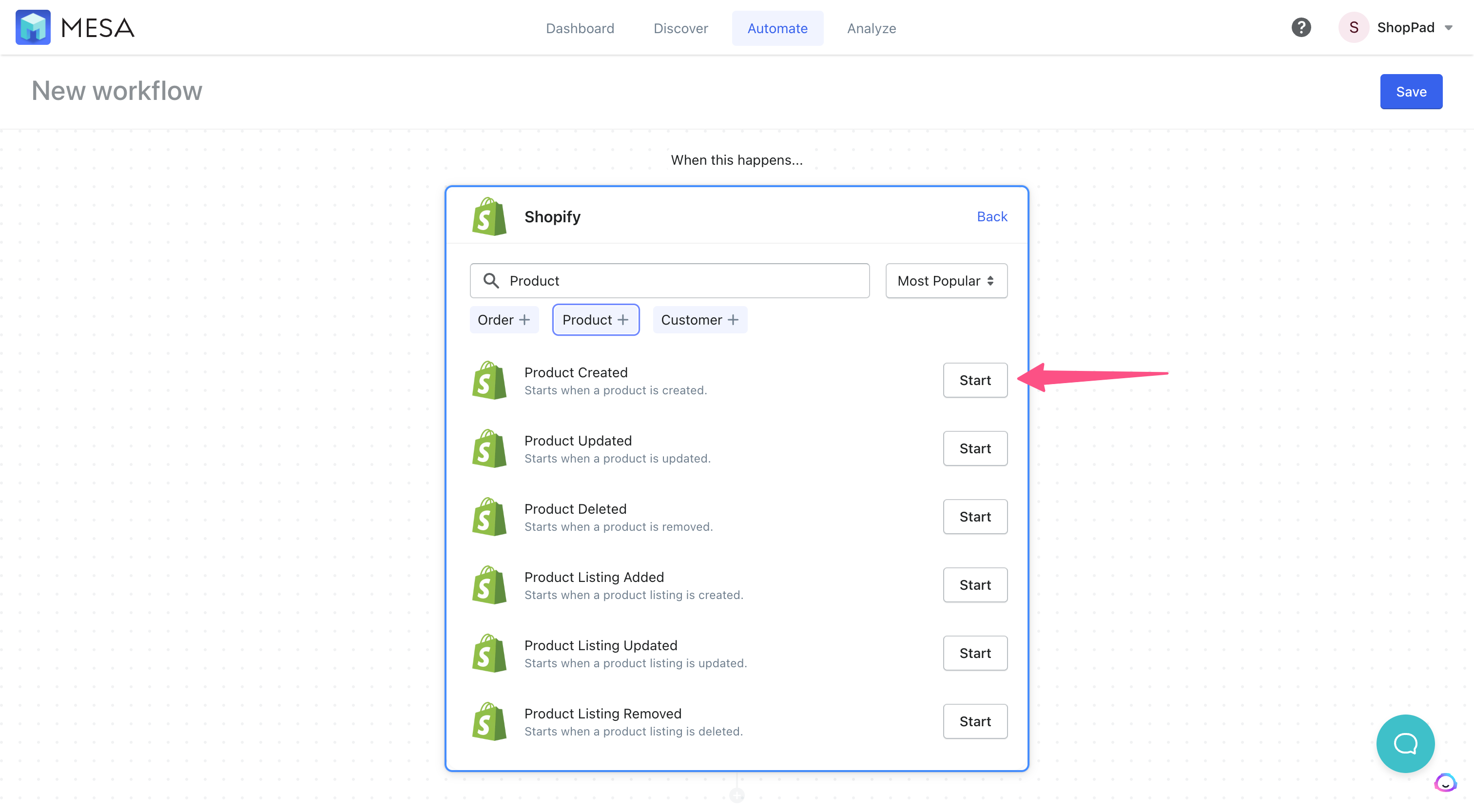Click the Product Updated title text

578,440
